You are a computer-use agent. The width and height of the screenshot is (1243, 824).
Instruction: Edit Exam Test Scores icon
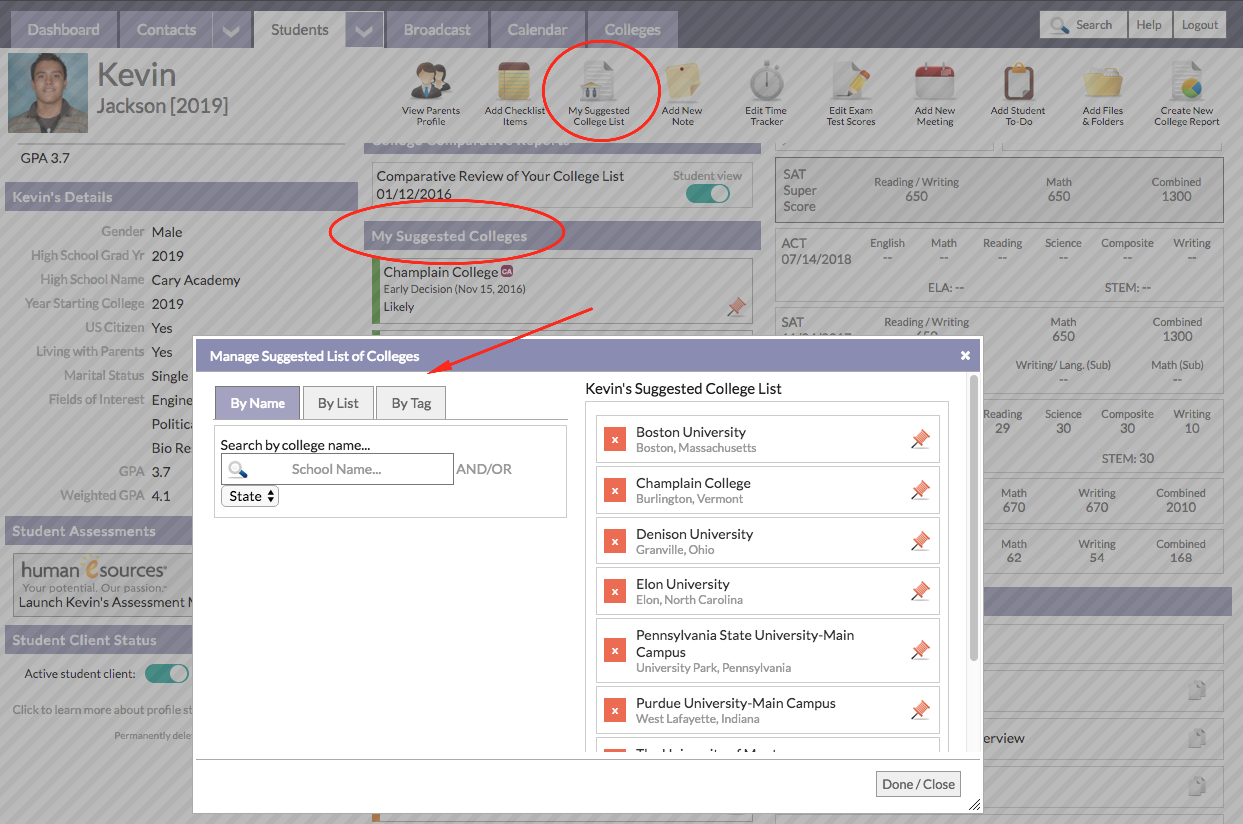pos(851,93)
